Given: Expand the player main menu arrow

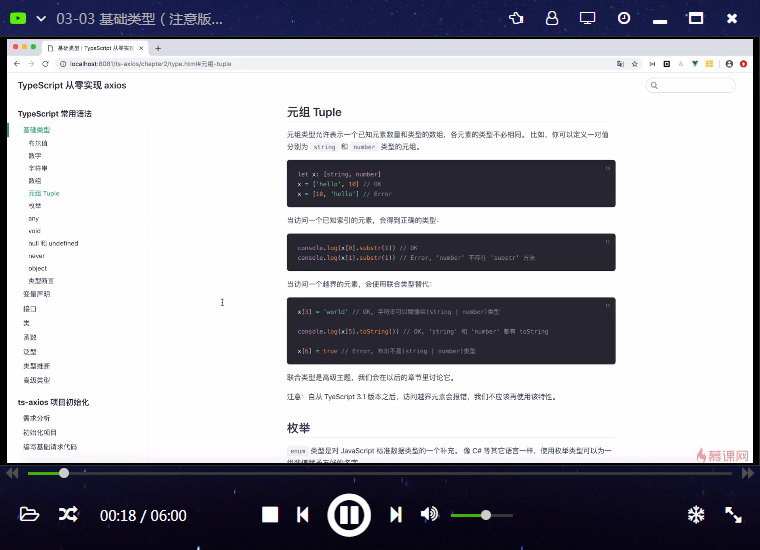Looking at the screenshot, I should coord(41,19).
